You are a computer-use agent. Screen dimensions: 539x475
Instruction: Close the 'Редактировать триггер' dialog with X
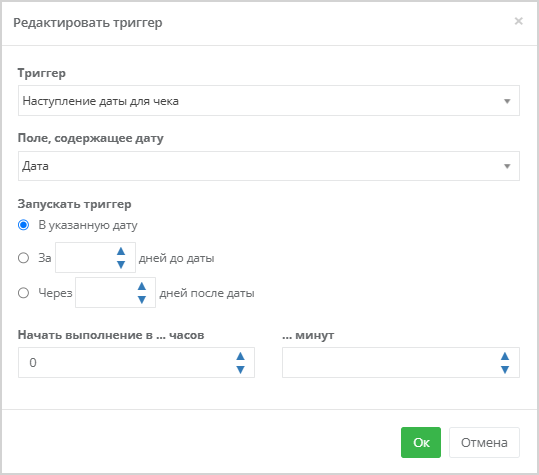click(518, 21)
